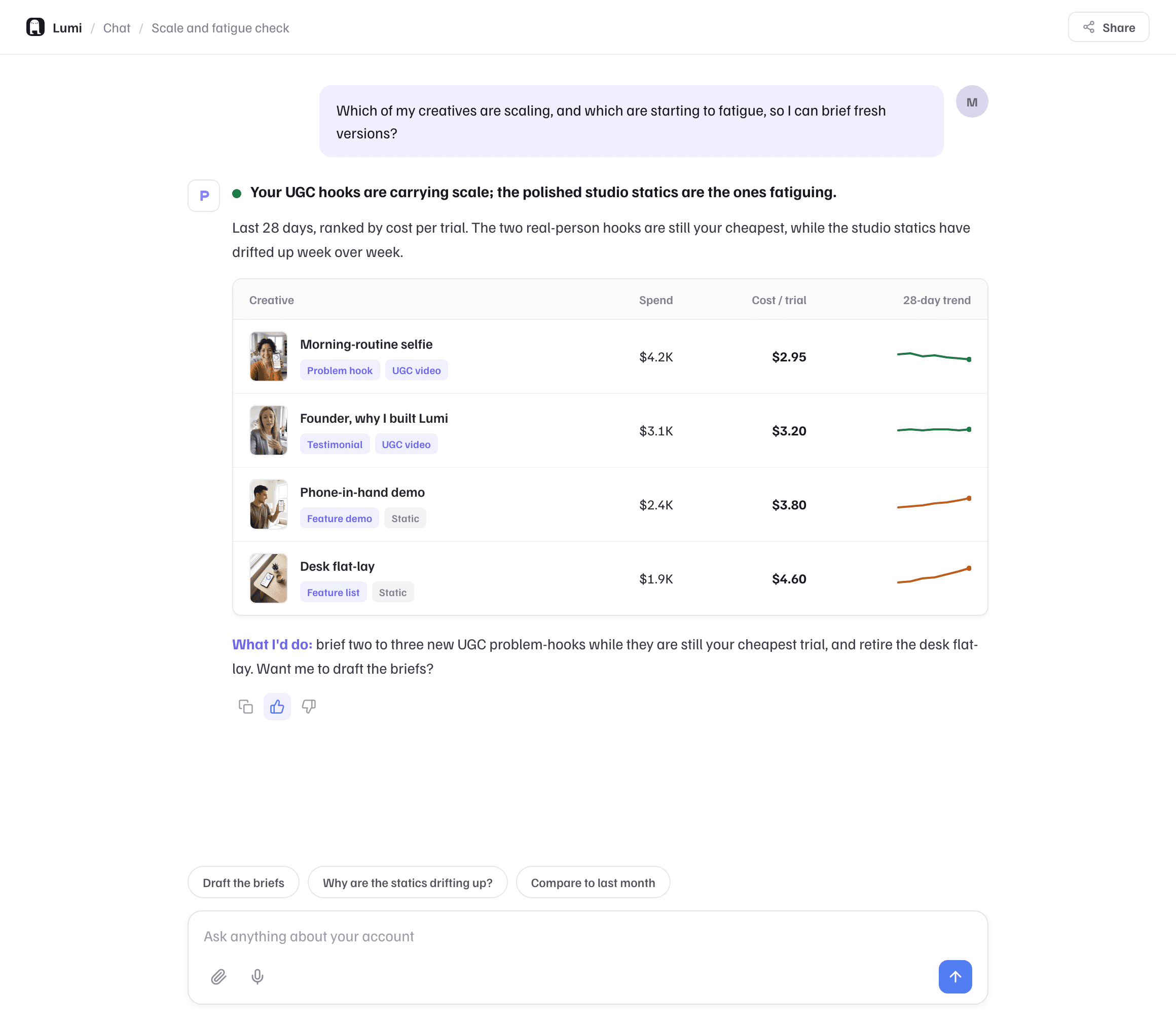Click the UGC video tag on Founder row
This screenshot has width=1176, height=1029.
406,445
